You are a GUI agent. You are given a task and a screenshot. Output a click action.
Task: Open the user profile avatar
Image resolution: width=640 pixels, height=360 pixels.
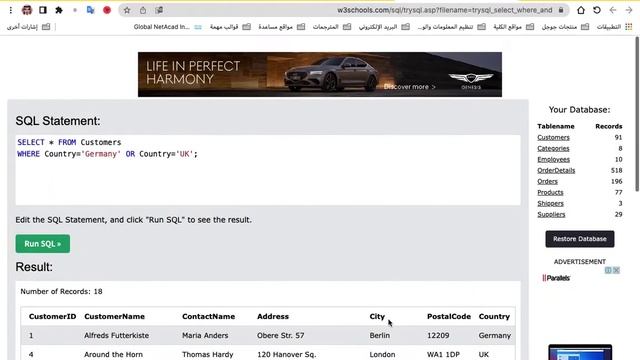(27, 10)
